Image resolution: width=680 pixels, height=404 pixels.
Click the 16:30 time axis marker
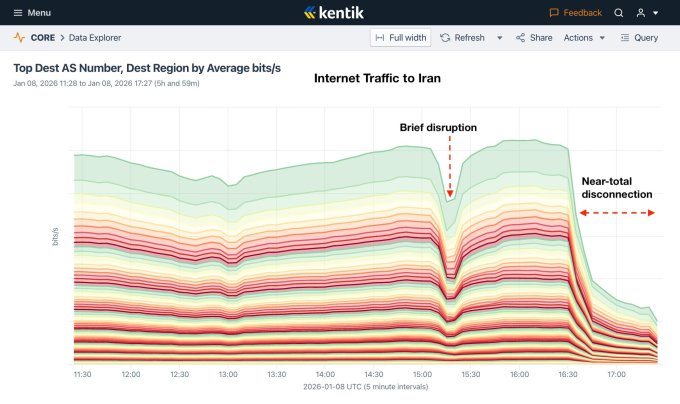click(x=568, y=375)
